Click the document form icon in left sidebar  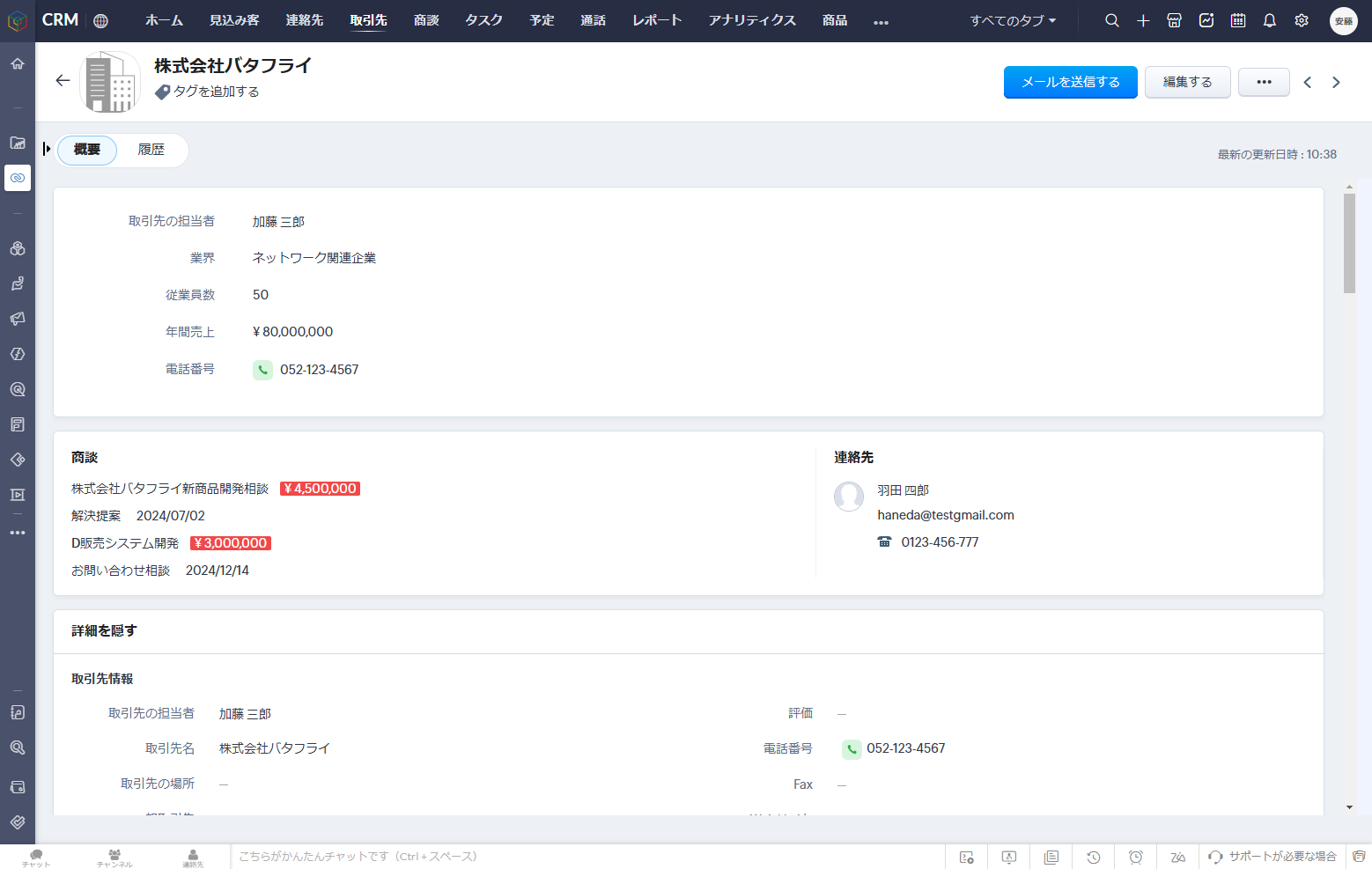18,424
